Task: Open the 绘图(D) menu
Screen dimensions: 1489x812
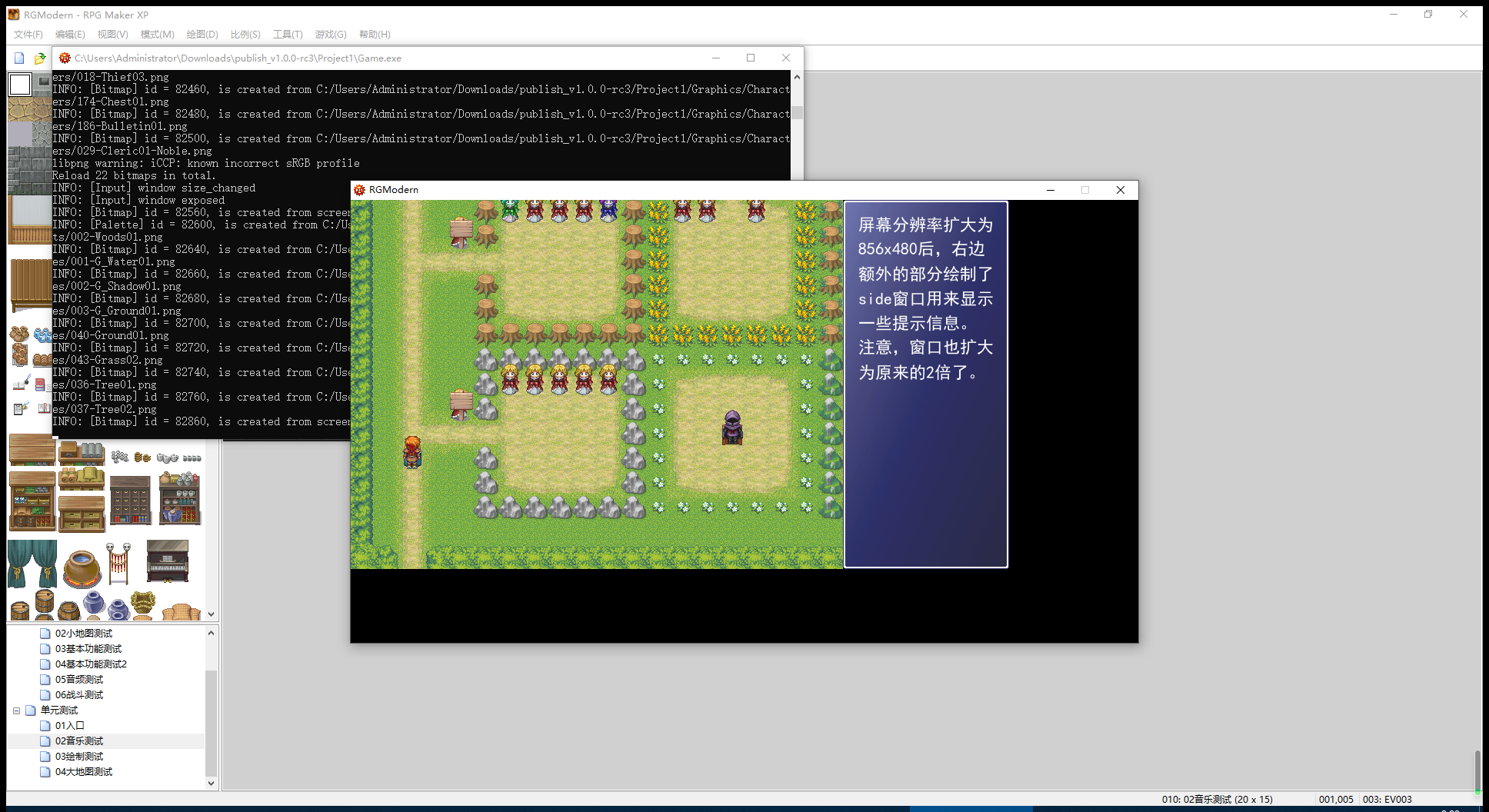Action: pos(202,35)
